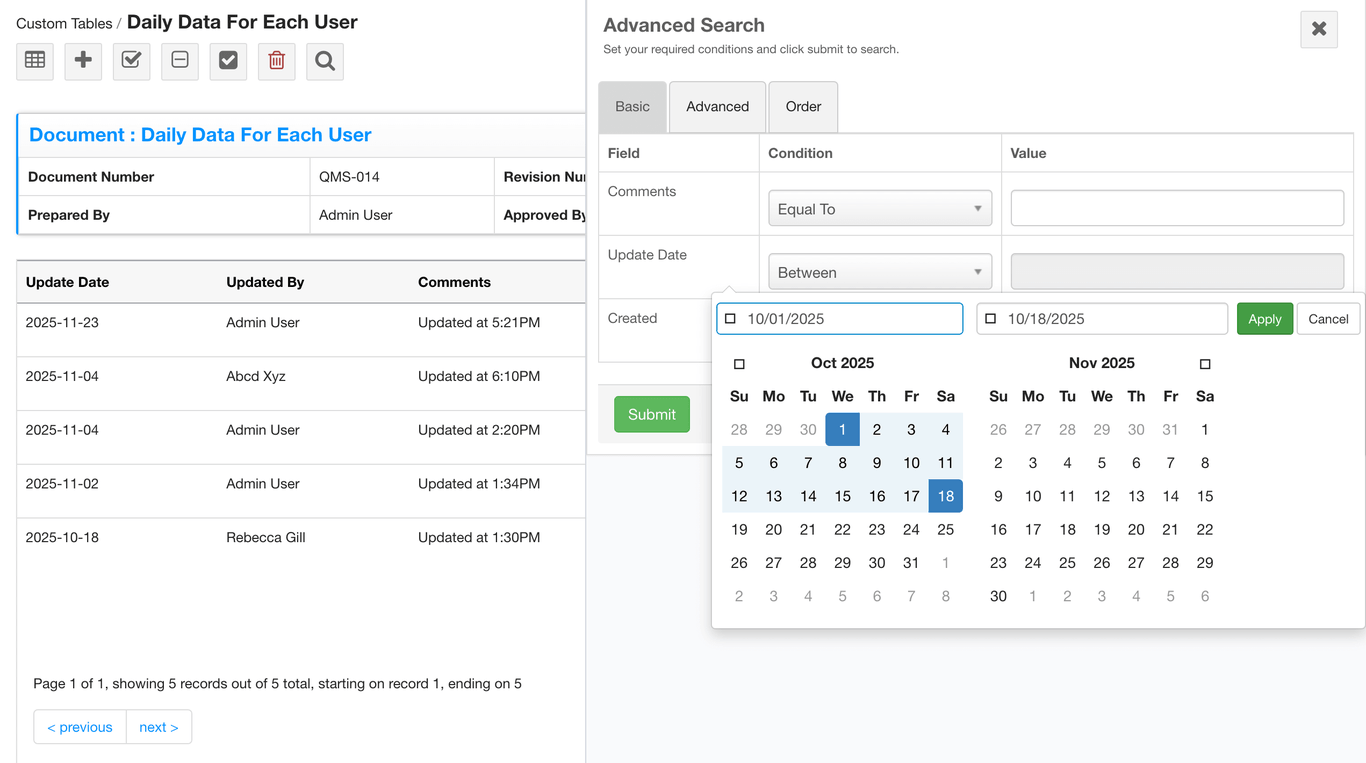Click the 'Updated at 6:10PM' comment cell
Image resolution: width=1366 pixels, height=763 pixels.
point(479,377)
